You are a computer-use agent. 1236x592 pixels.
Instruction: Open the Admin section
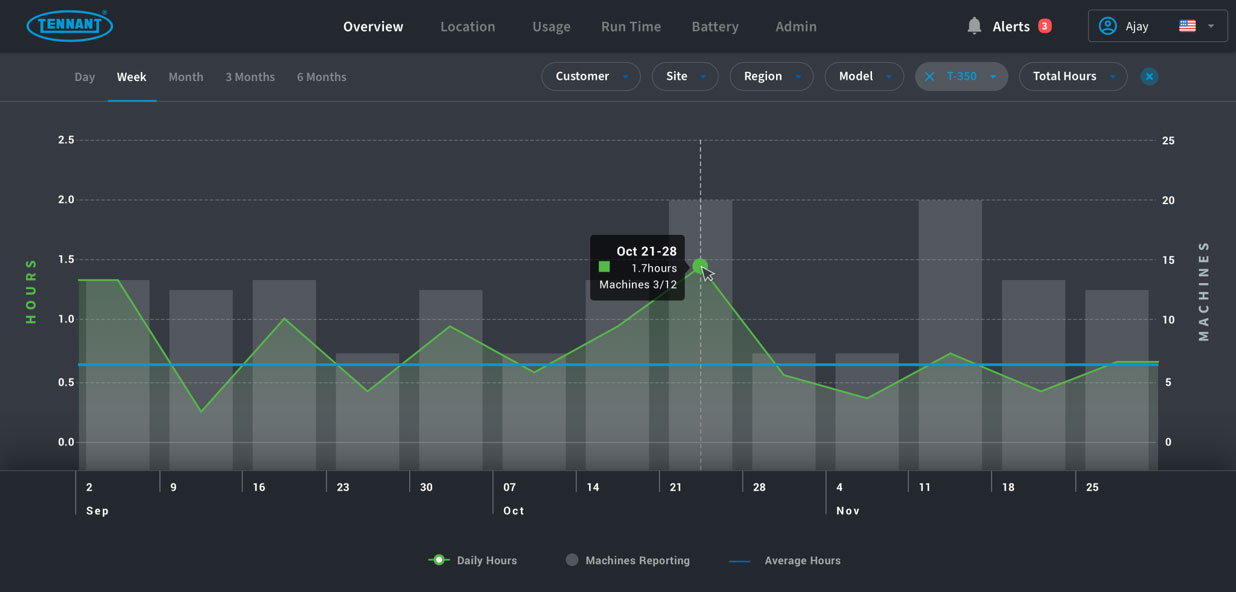click(x=796, y=27)
